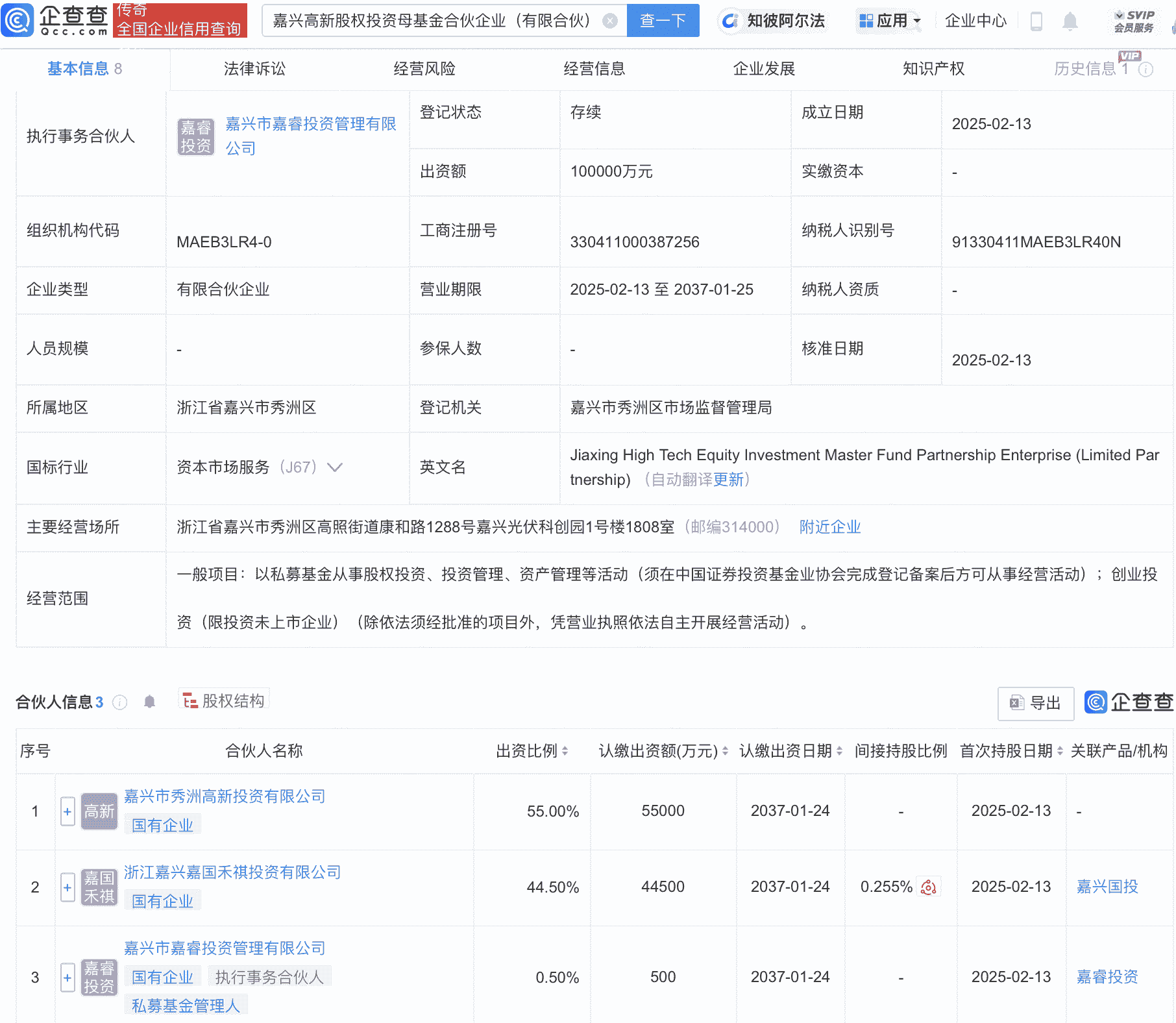
Task: Click the SVIP 会员服务 icon
Action: [x=1134, y=21]
